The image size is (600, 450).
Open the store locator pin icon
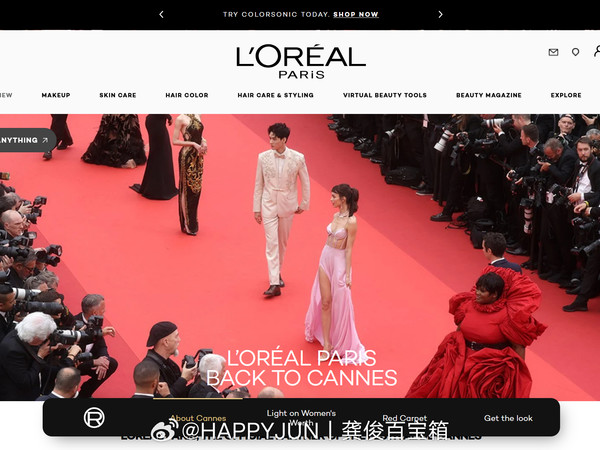pos(575,52)
